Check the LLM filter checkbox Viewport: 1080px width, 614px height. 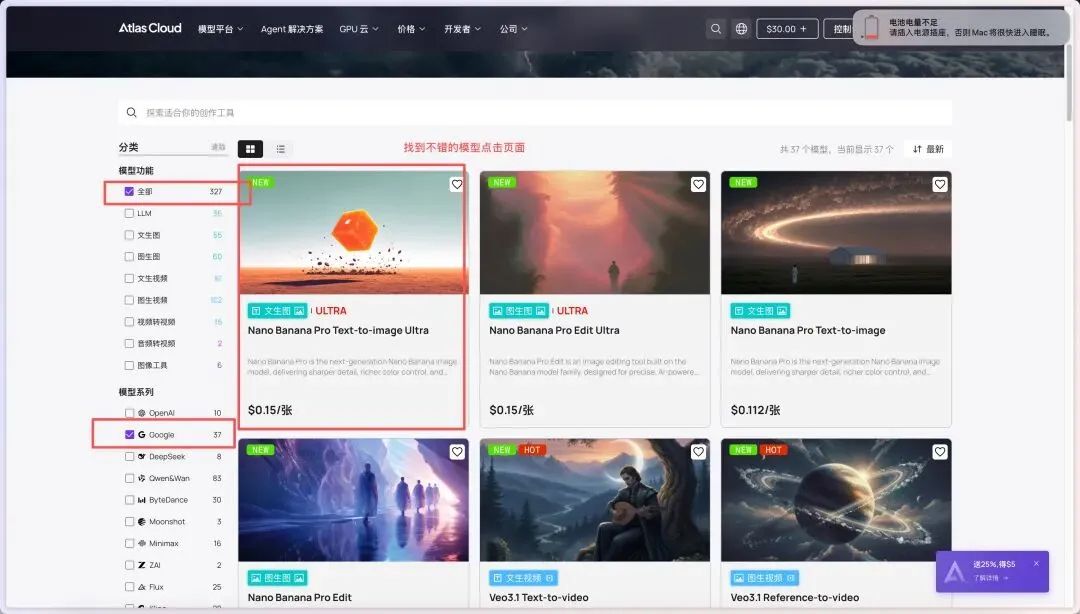(129, 214)
